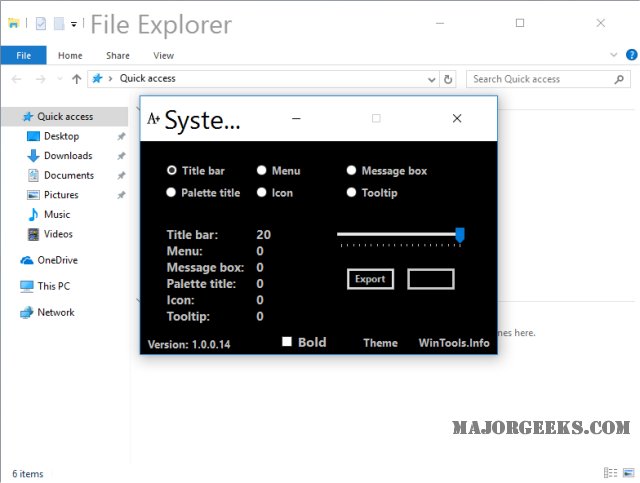Select the Icon radio button

coord(262,192)
